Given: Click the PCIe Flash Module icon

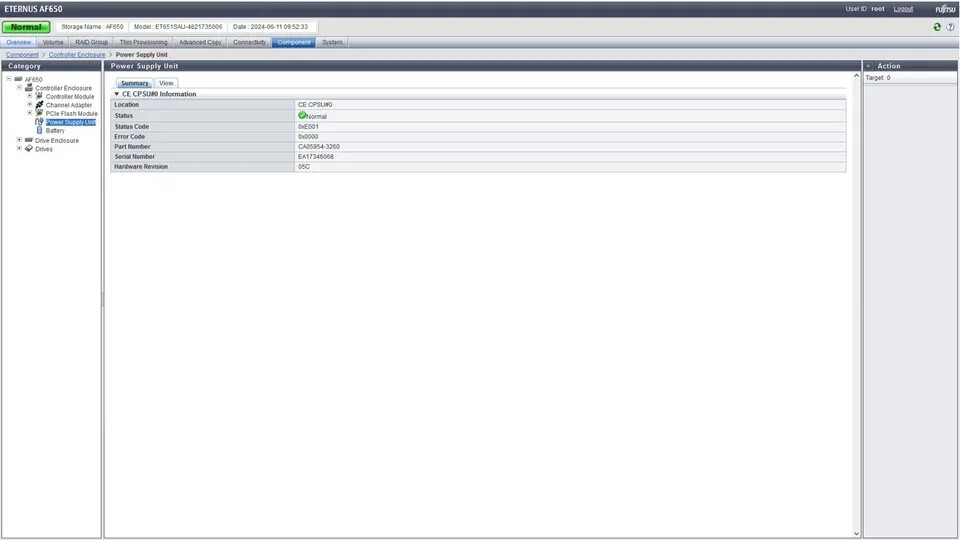Looking at the screenshot, I should point(39,113).
